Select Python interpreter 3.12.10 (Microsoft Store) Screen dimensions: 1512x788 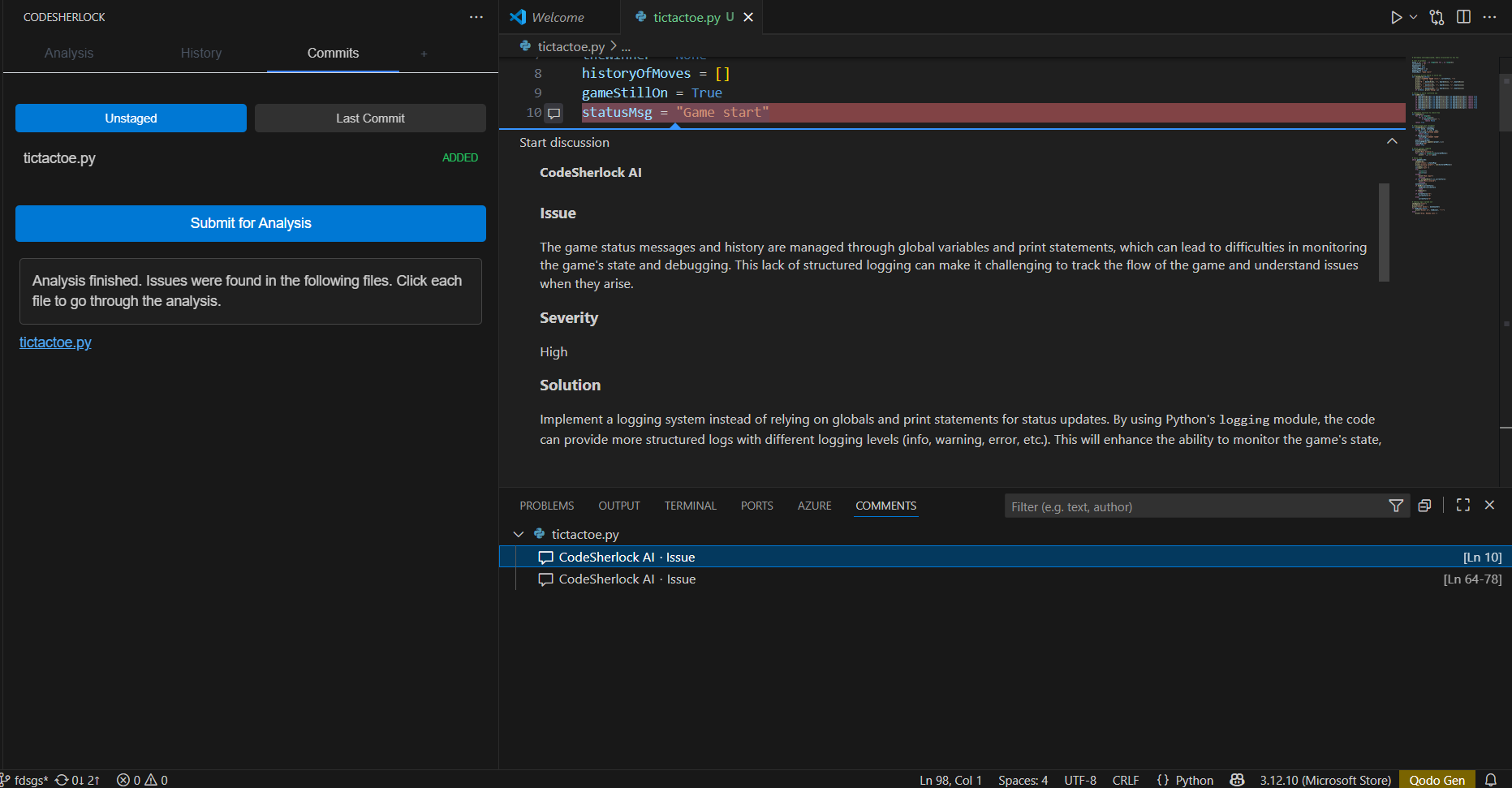click(x=1325, y=780)
